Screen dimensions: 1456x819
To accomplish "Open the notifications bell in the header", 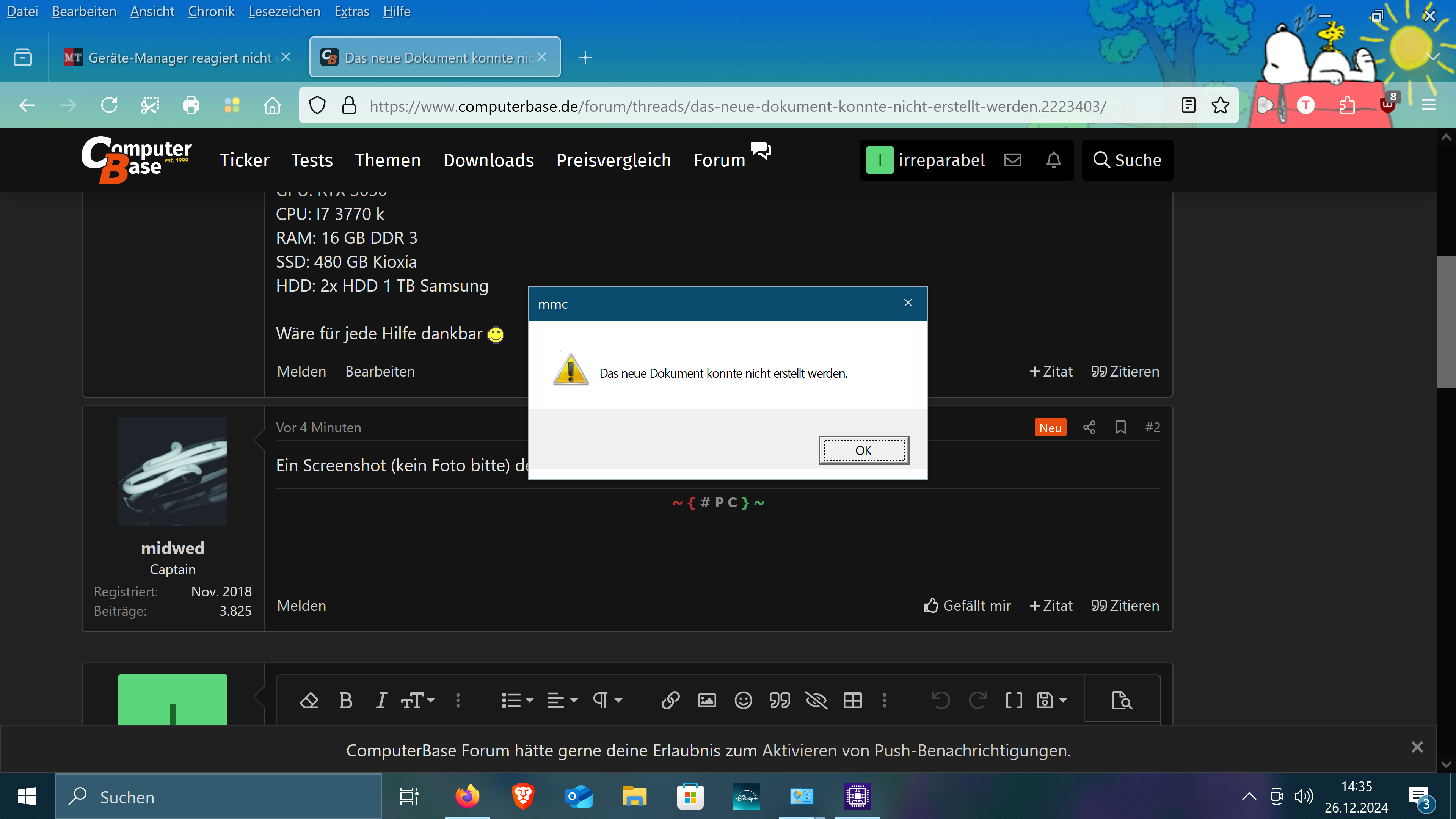I will (x=1053, y=160).
